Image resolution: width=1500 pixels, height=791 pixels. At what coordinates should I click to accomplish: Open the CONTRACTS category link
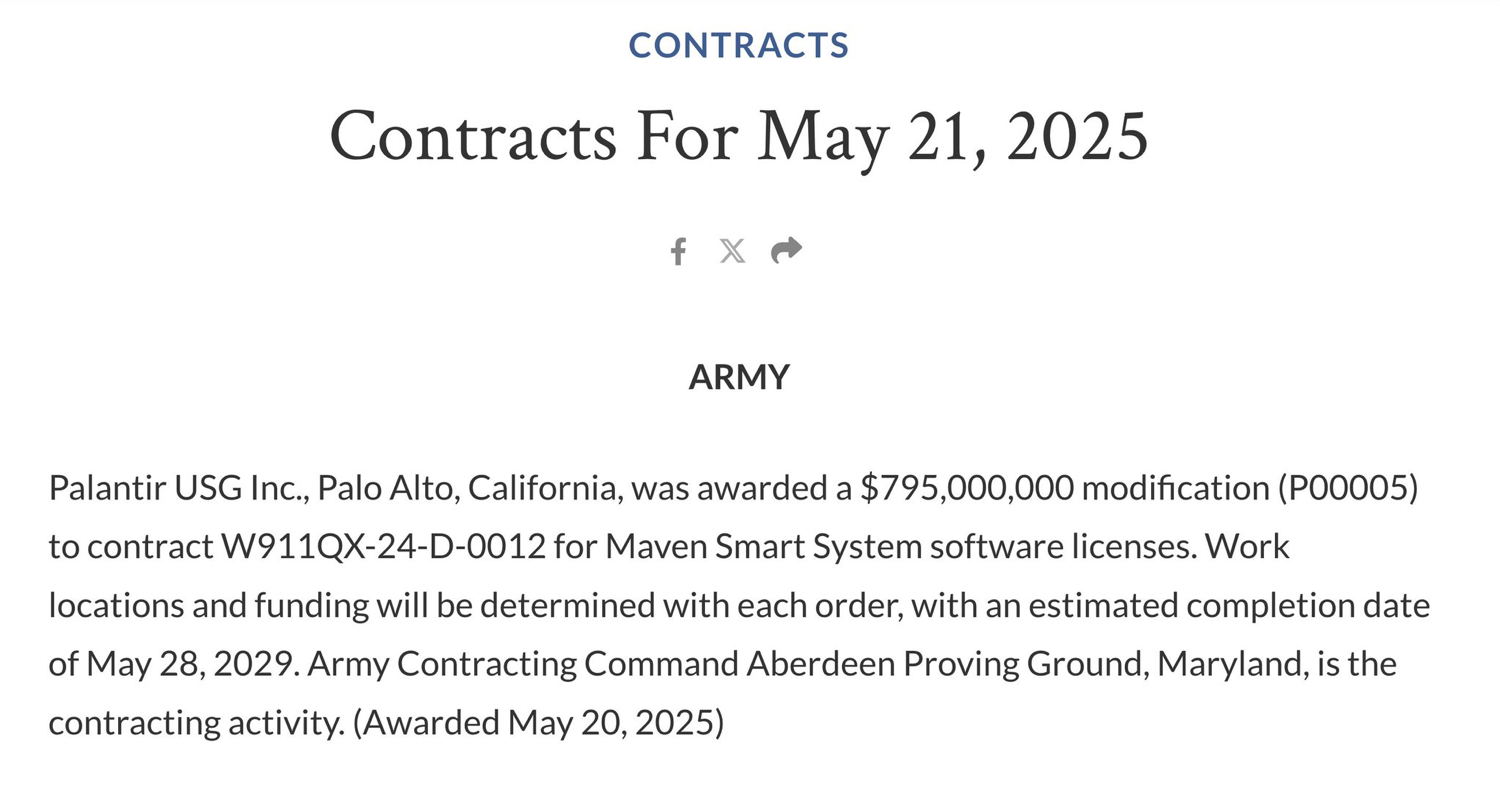pyautogui.click(x=739, y=45)
